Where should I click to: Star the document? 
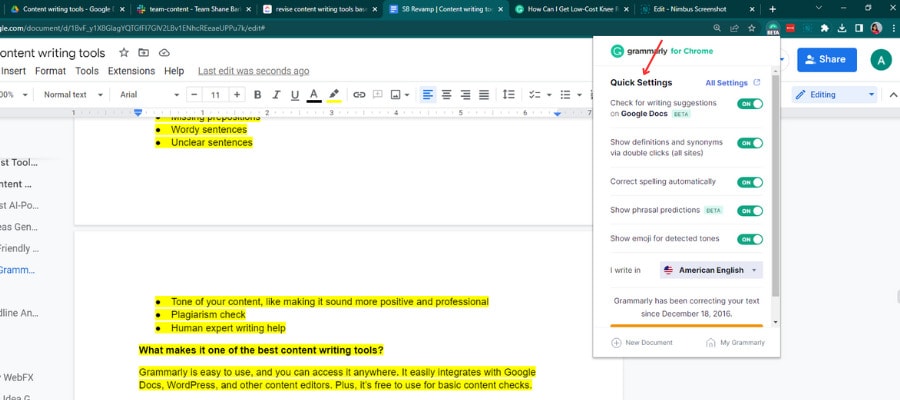click(123, 53)
